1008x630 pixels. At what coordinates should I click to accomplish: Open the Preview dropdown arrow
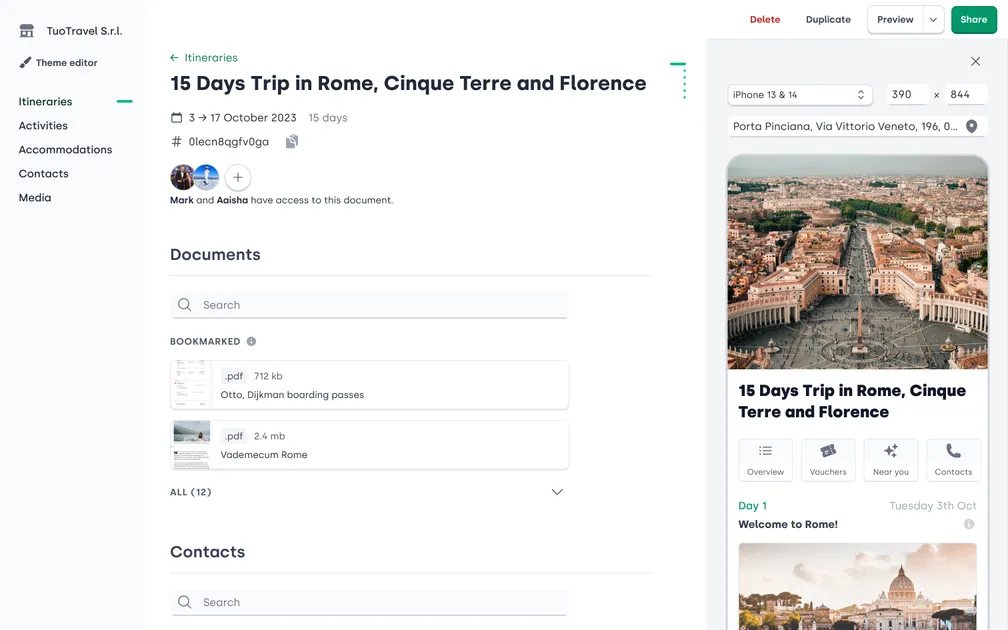pyautogui.click(x=932, y=19)
